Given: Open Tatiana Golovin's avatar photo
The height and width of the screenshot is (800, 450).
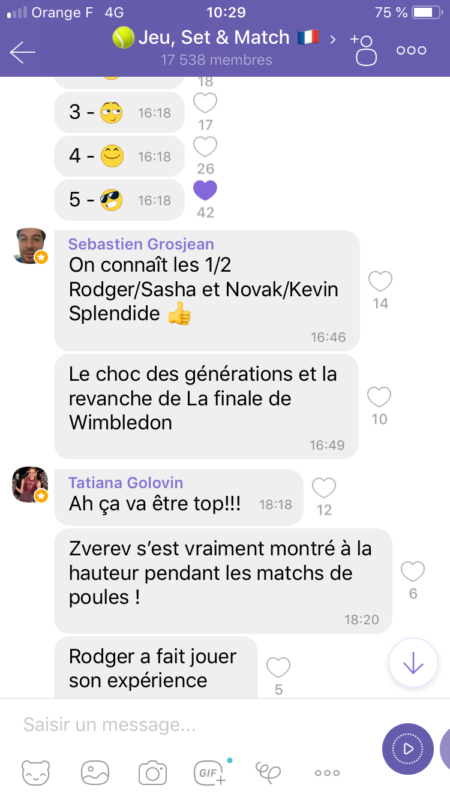Looking at the screenshot, I should click(30, 484).
